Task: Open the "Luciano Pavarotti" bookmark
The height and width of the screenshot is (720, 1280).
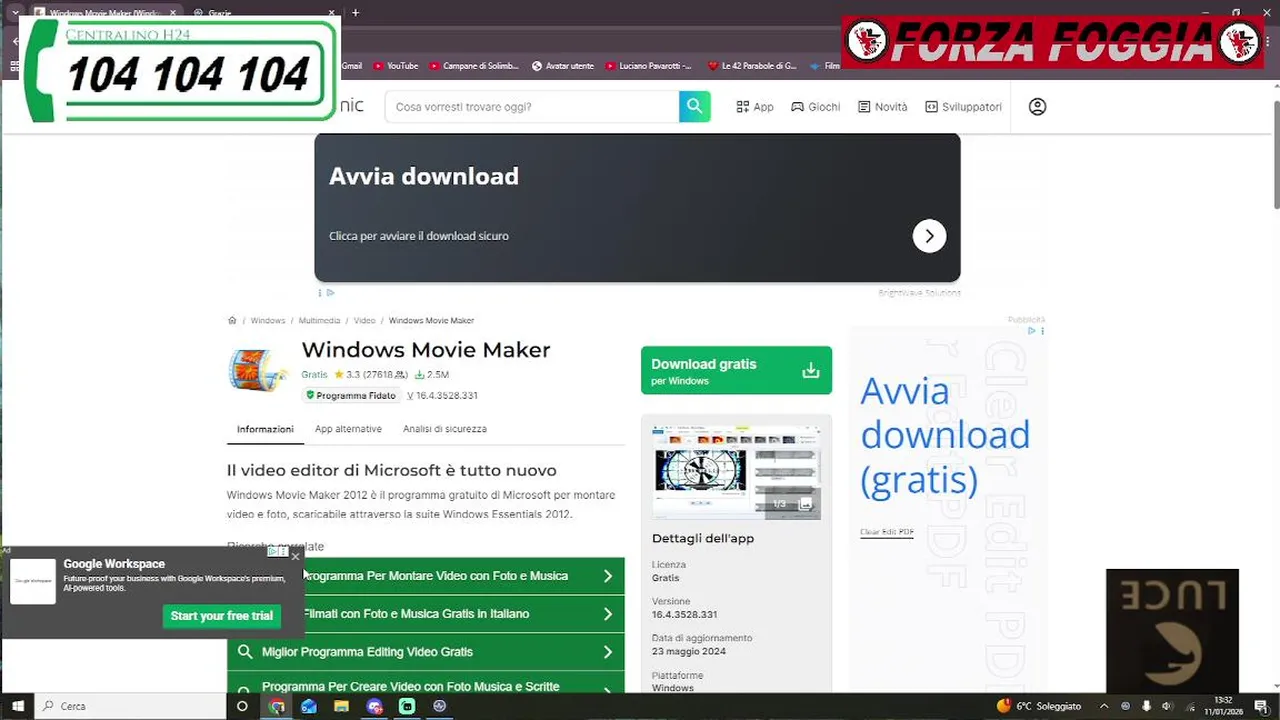Action: [649, 66]
